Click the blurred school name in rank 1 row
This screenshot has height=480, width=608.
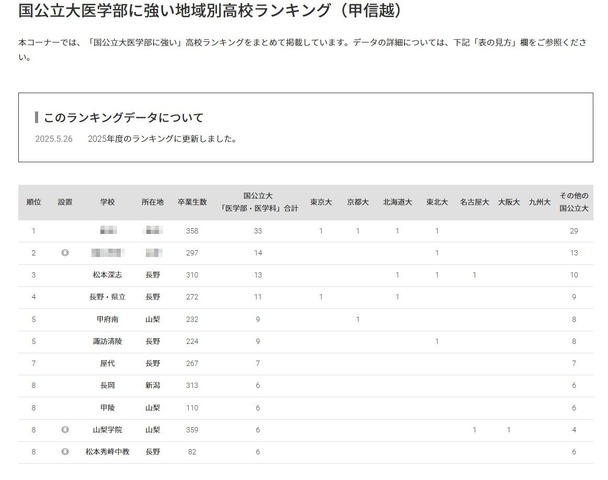coord(108,231)
